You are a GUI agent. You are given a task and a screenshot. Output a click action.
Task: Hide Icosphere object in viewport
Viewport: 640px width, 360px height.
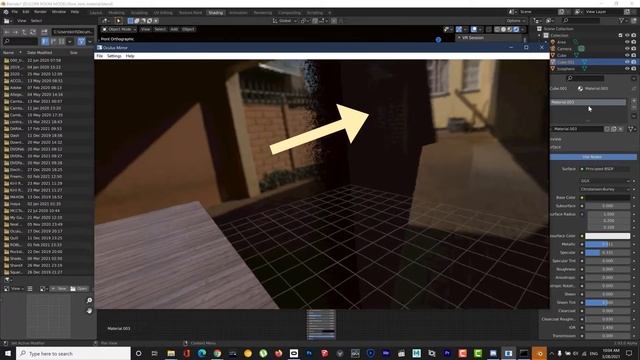click(x=627, y=69)
